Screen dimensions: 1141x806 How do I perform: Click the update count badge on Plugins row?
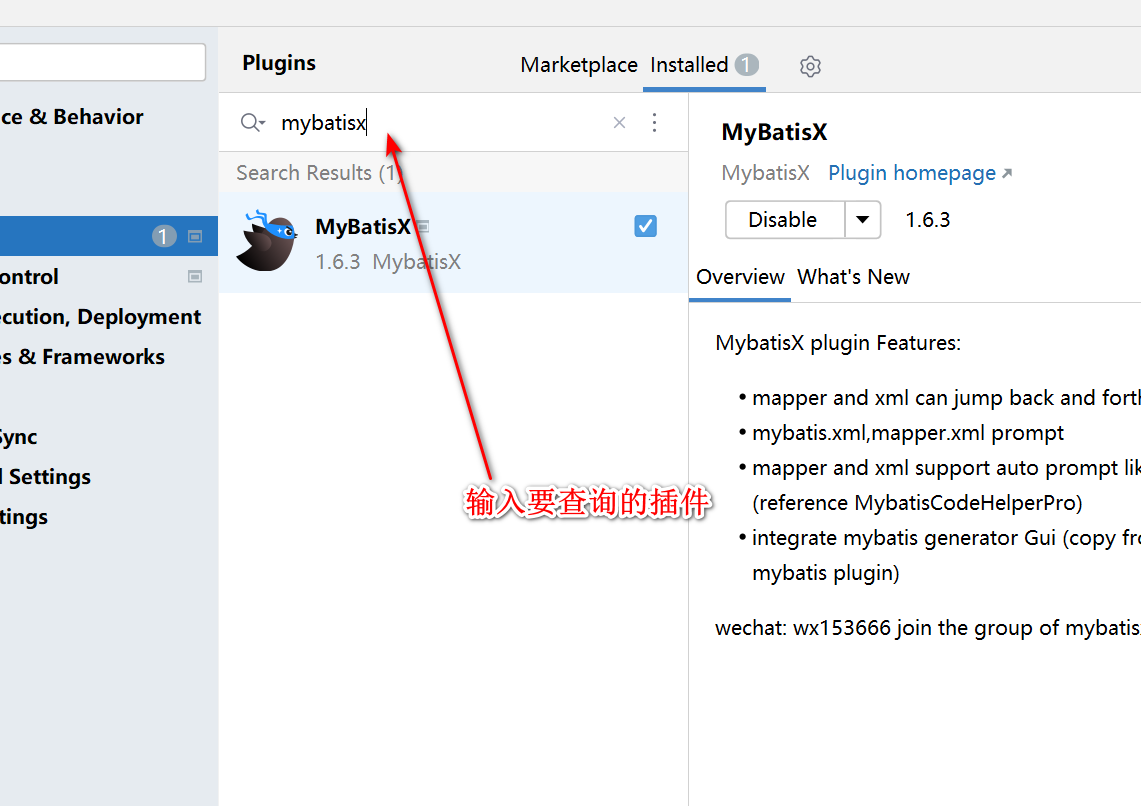[x=164, y=236]
